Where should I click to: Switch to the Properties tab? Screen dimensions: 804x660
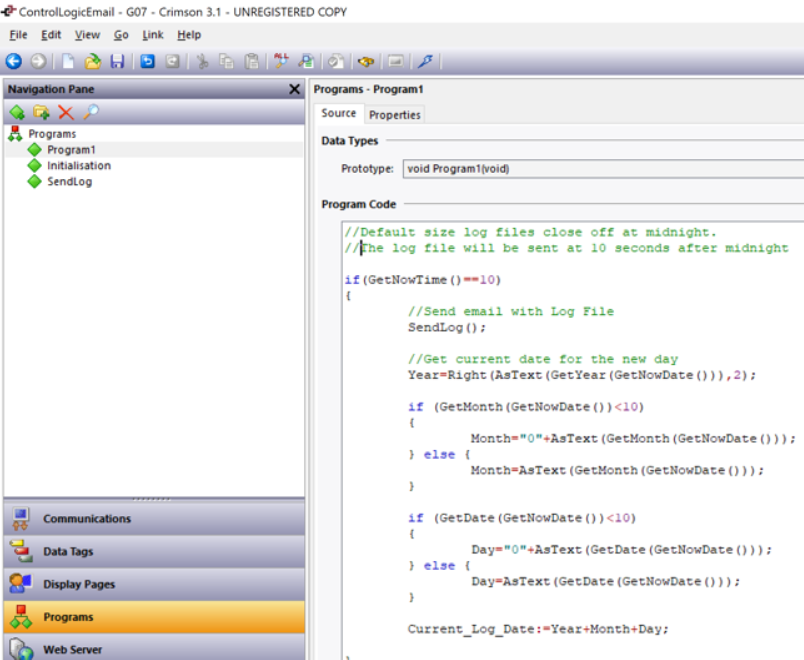click(x=395, y=115)
